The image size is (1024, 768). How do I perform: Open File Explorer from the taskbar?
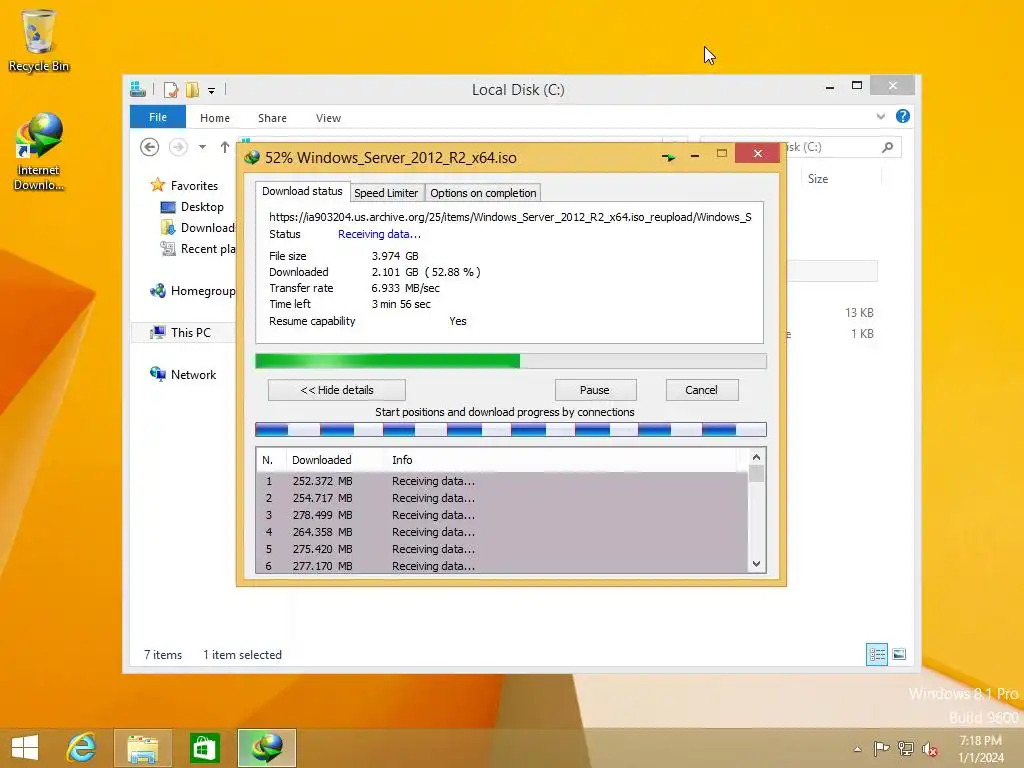tap(142, 748)
